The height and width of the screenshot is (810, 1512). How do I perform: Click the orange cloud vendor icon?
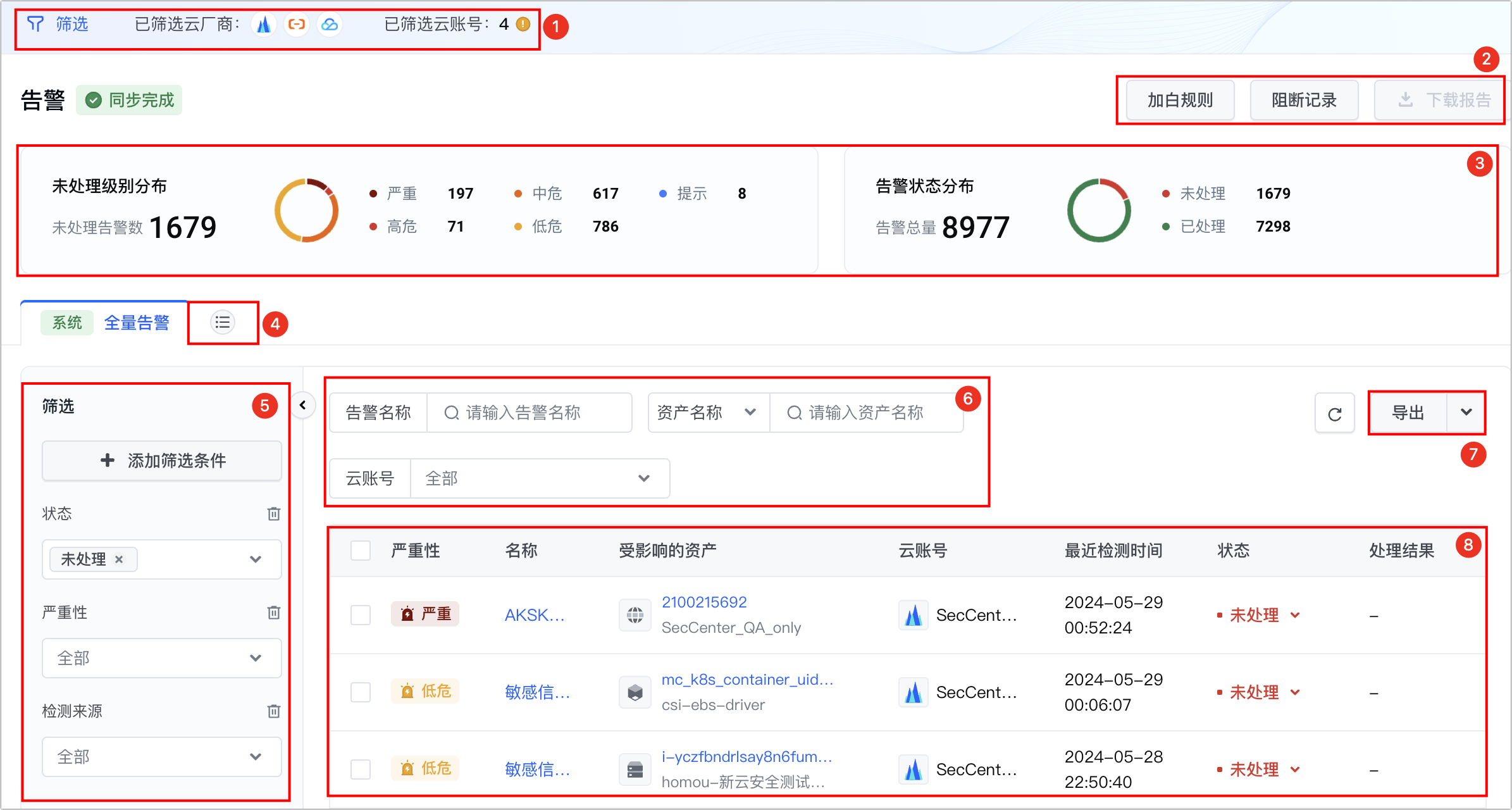297,24
